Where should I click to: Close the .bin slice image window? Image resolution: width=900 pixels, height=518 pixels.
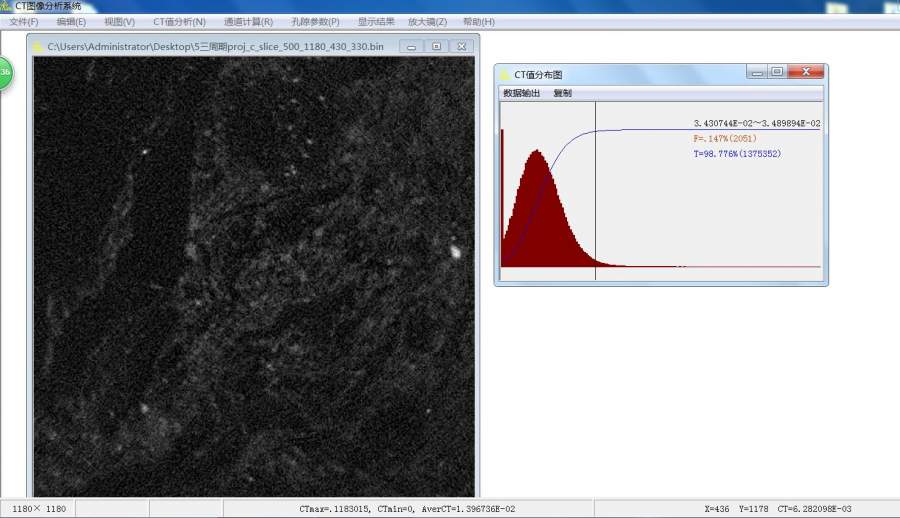pyautogui.click(x=461, y=46)
